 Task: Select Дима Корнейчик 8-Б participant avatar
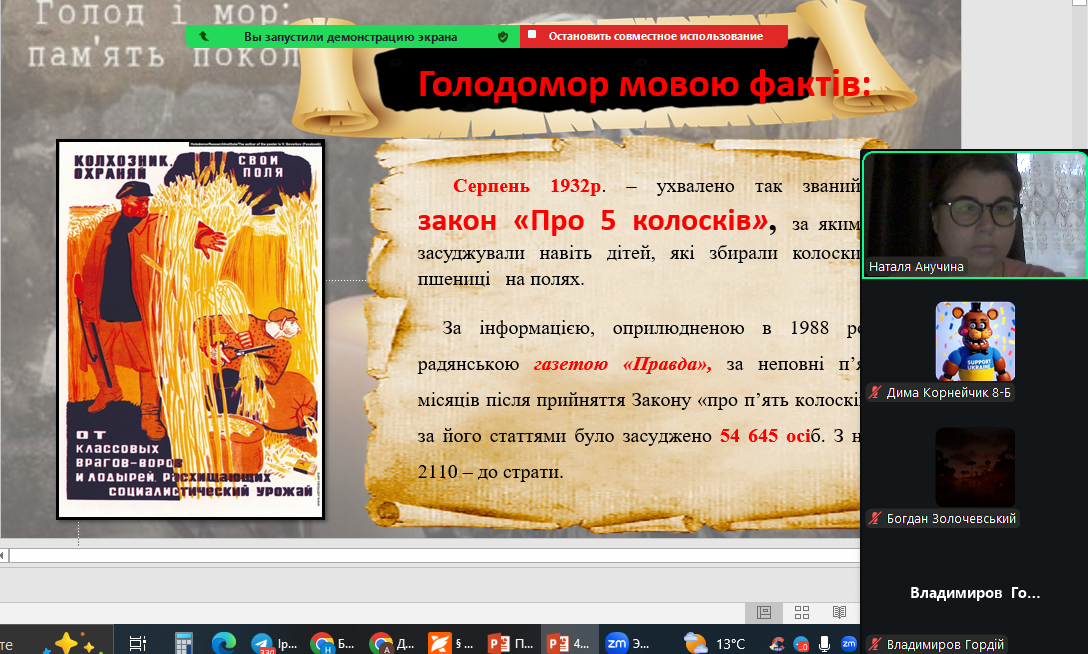974,342
